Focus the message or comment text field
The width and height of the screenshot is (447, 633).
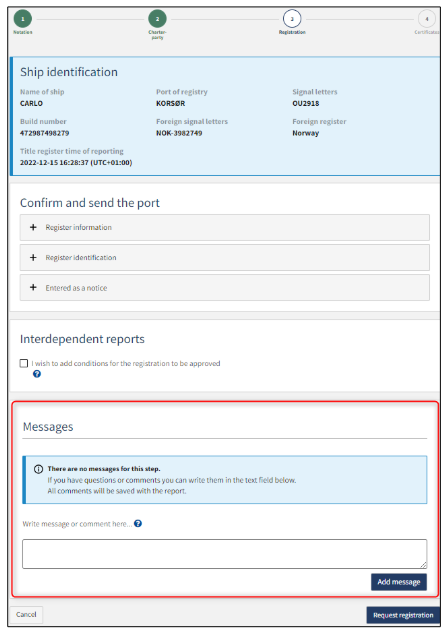click(x=225, y=553)
